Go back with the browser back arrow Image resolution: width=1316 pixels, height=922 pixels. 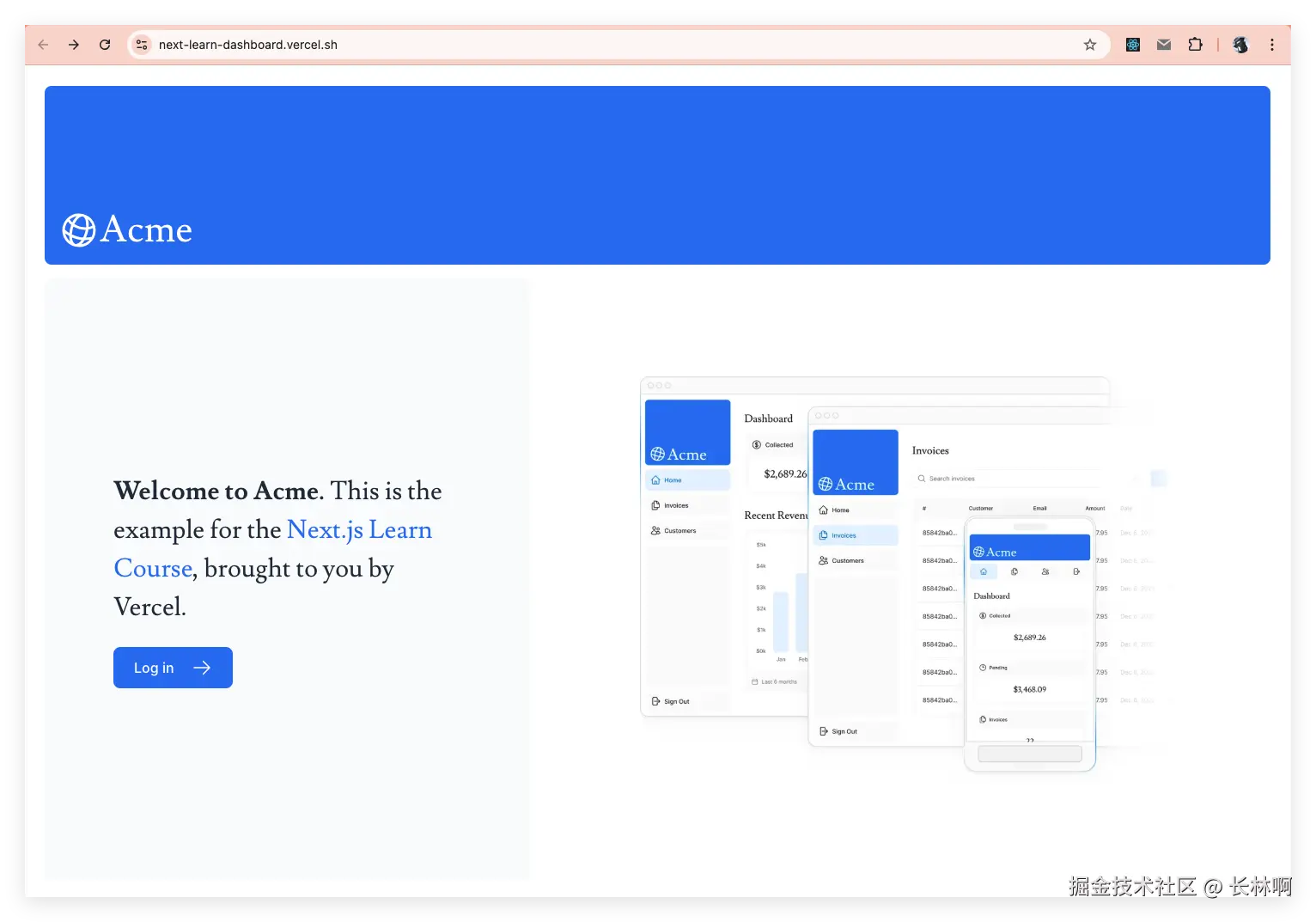(43, 45)
